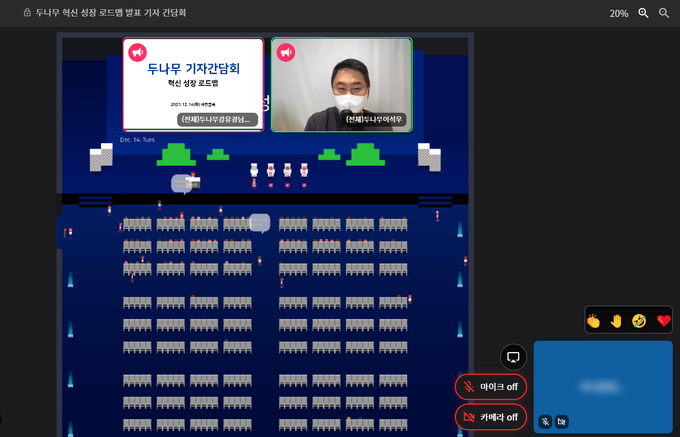This screenshot has width=680, height=437.
Task: Toggle muted mic icon on self-view tile
Action: [547, 422]
